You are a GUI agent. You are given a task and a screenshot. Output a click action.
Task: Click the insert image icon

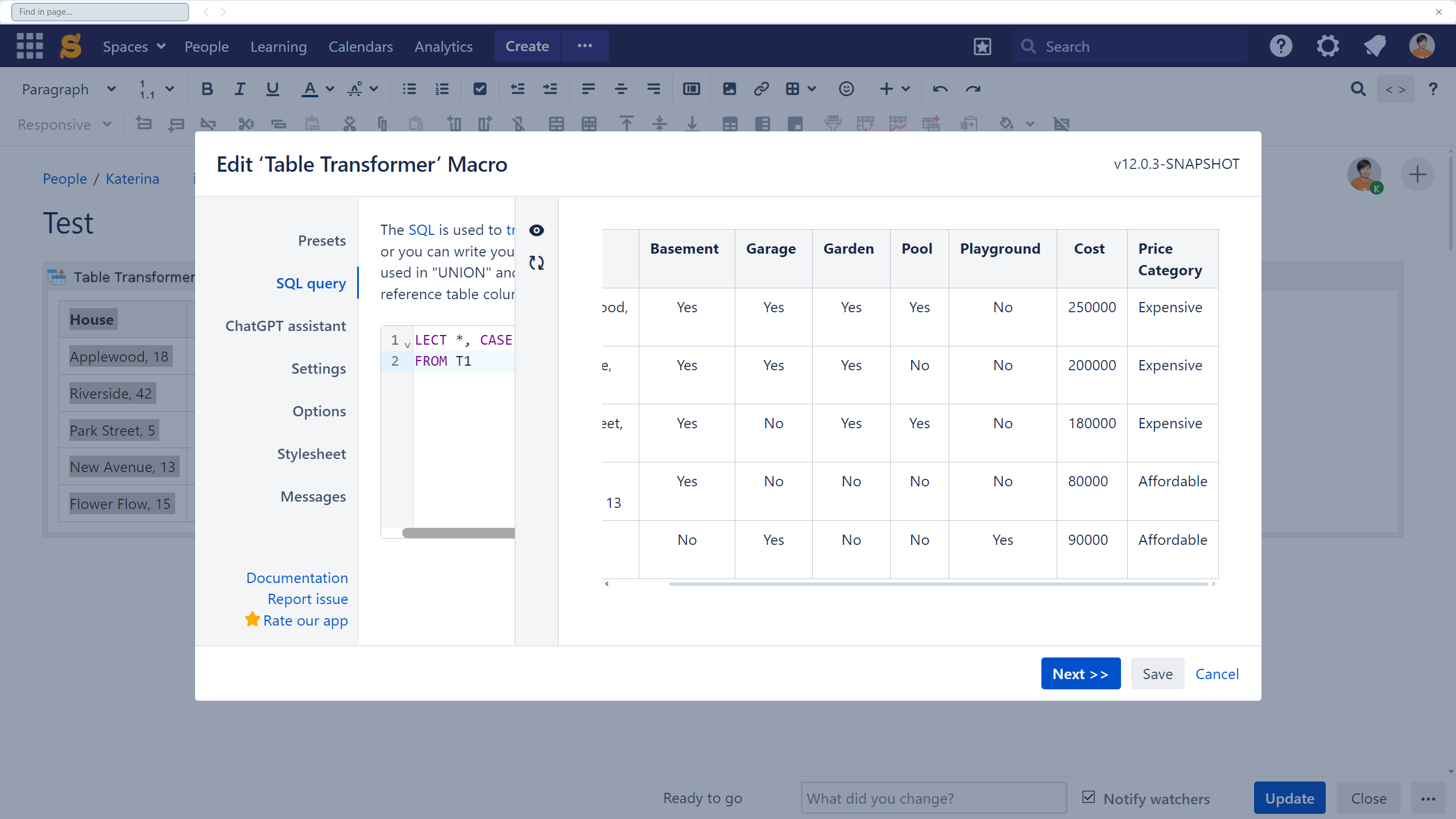[729, 89]
